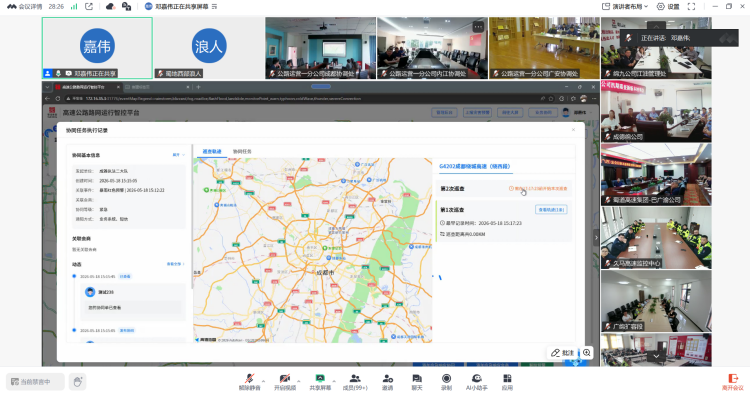Click the 查看全部 link under 动态

[x=175, y=264]
